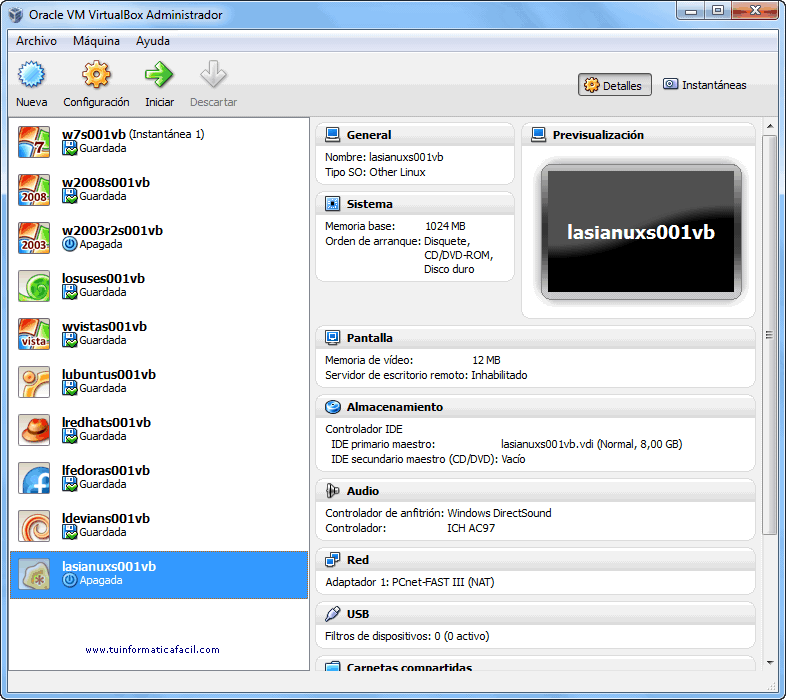Open the Red settings heading link
This screenshot has width=786, height=700.
pos(357,560)
